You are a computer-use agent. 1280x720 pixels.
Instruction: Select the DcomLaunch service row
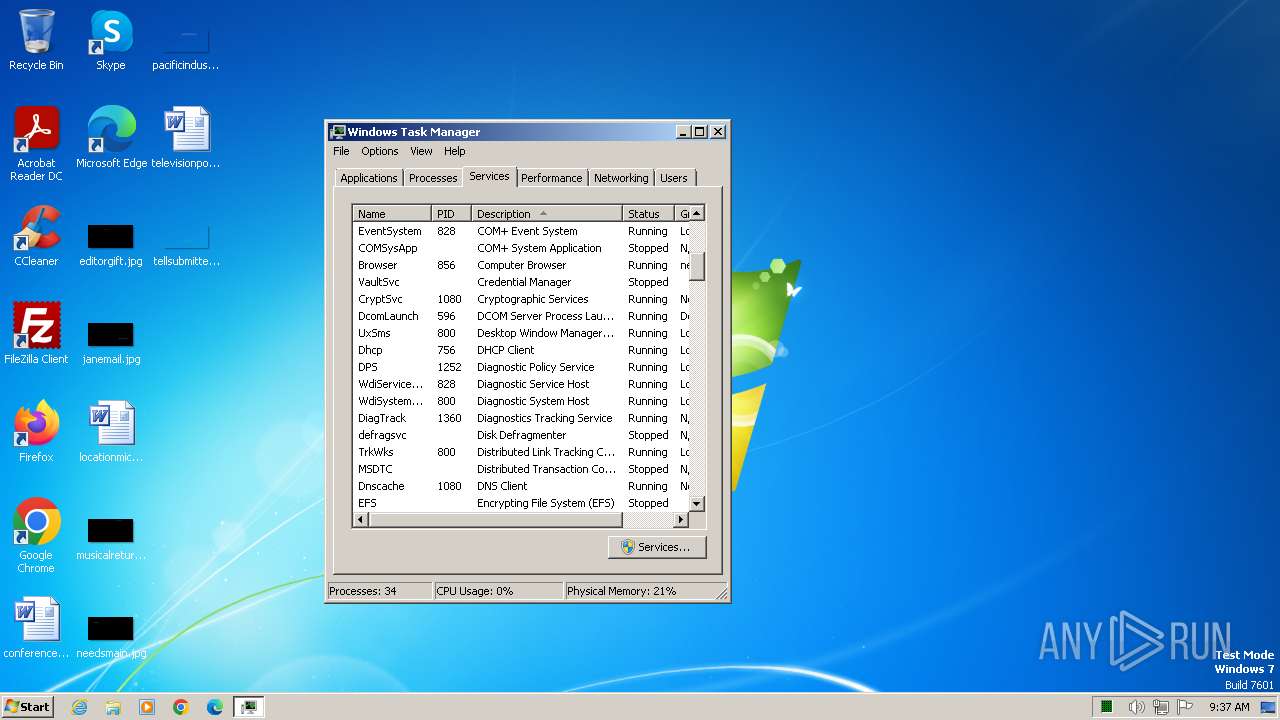pos(521,316)
